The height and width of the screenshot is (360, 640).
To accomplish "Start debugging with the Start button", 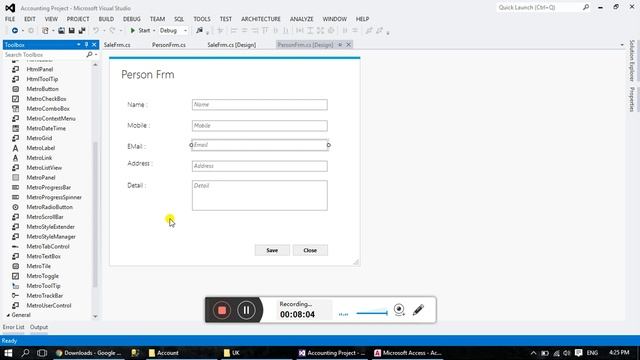I will (140, 31).
